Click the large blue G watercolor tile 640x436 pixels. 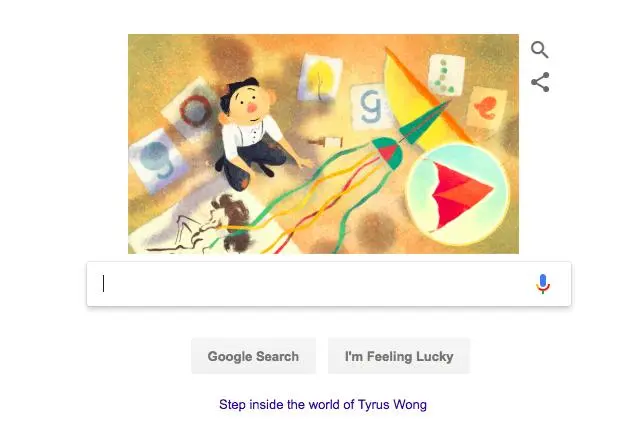(157, 161)
